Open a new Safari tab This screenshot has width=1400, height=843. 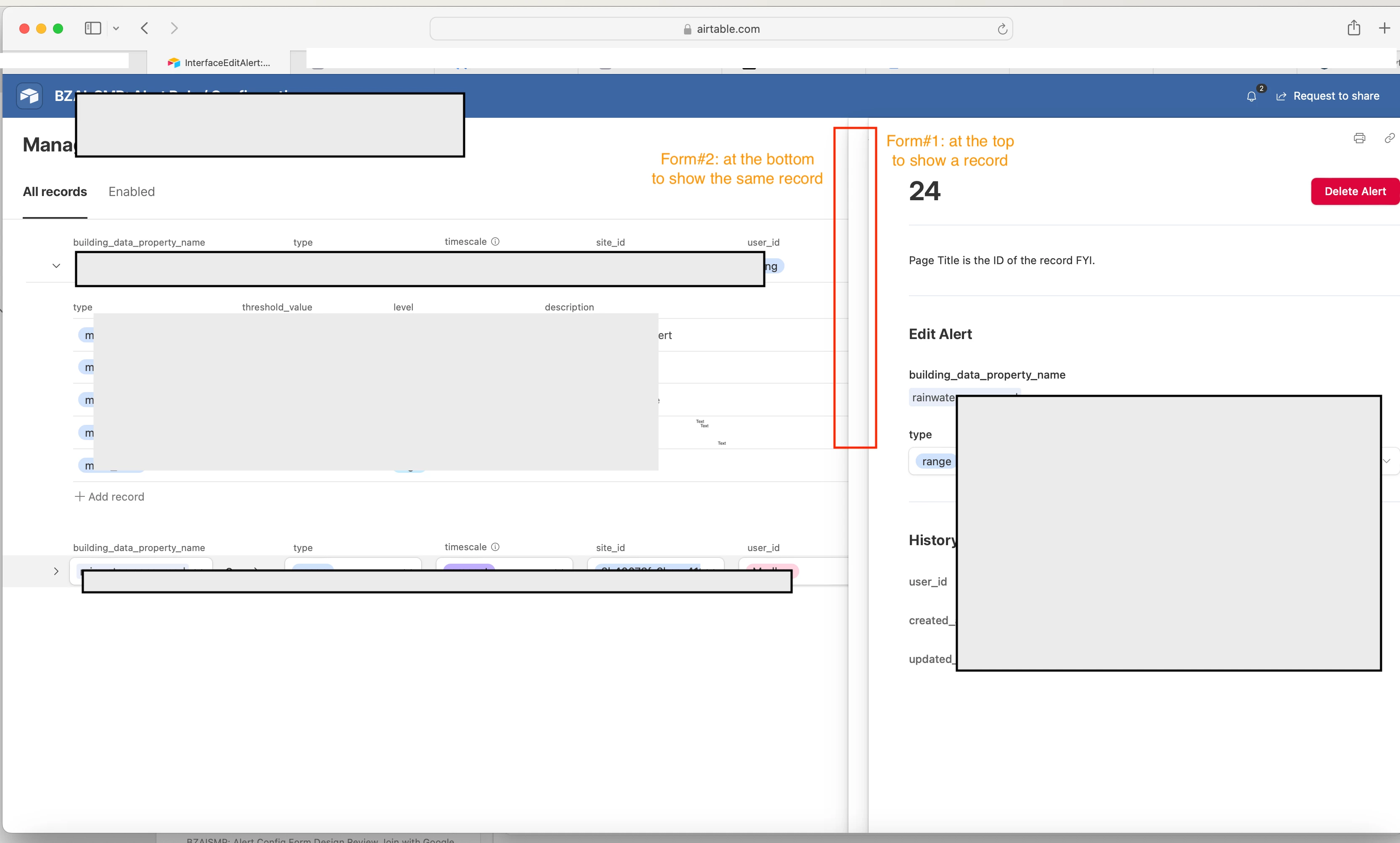[1384, 29]
